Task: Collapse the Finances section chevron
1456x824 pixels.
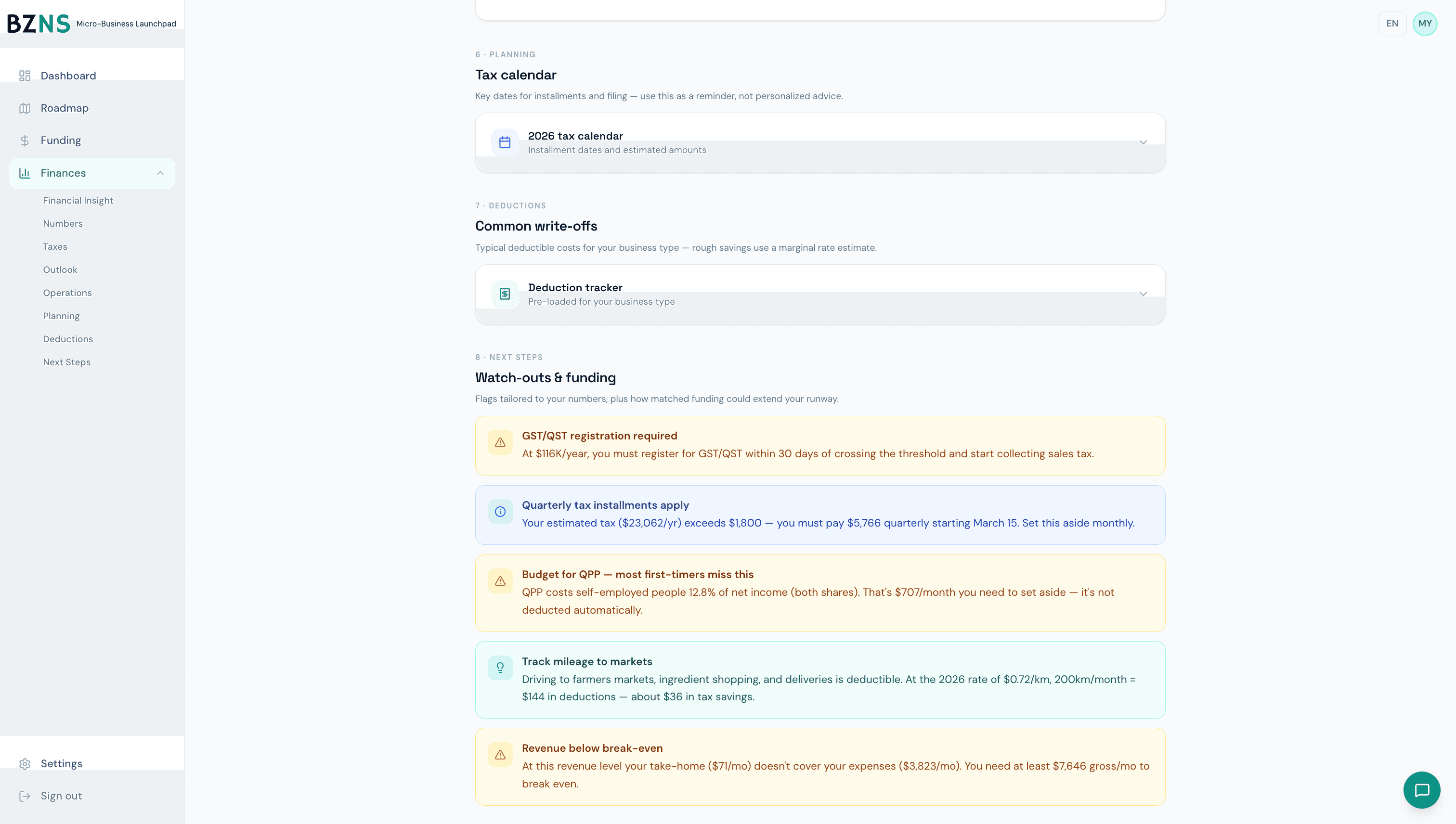Action: click(160, 173)
